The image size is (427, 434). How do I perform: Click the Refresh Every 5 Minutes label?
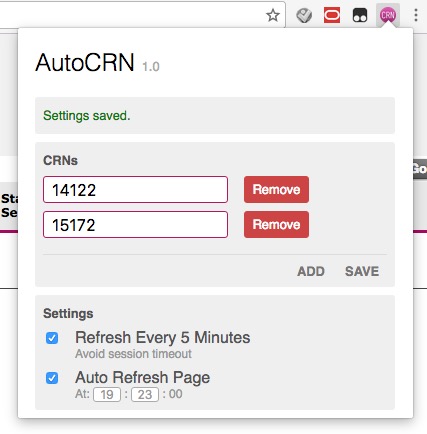pos(163,337)
